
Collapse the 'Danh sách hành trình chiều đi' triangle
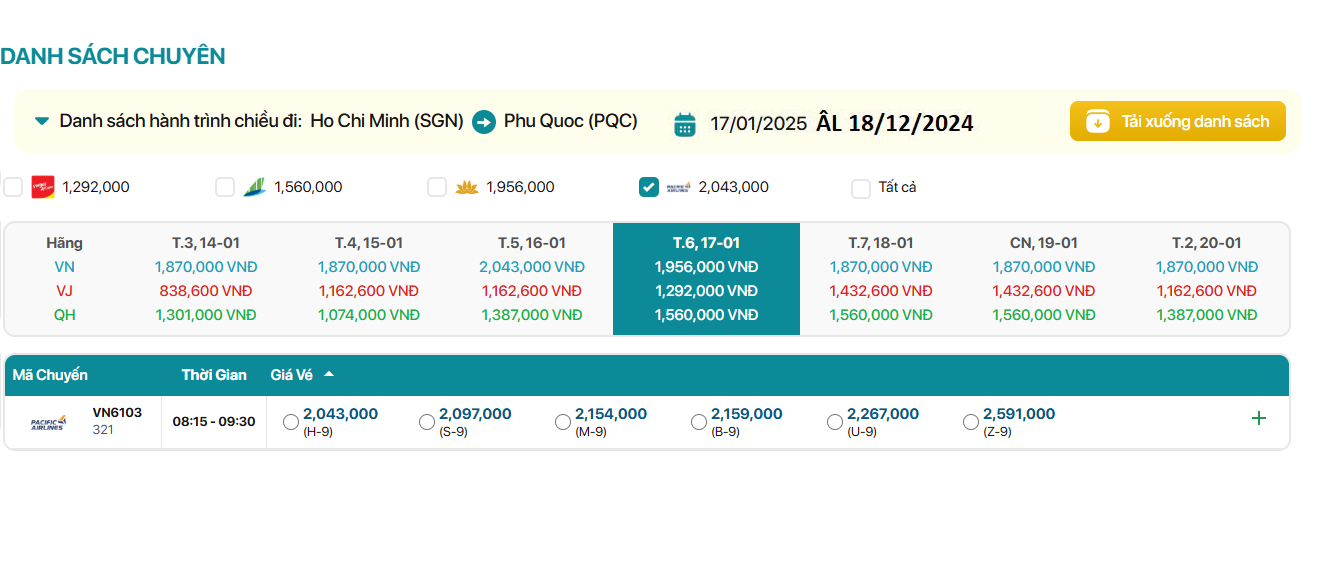pyautogui.click(x=42, y=122)
